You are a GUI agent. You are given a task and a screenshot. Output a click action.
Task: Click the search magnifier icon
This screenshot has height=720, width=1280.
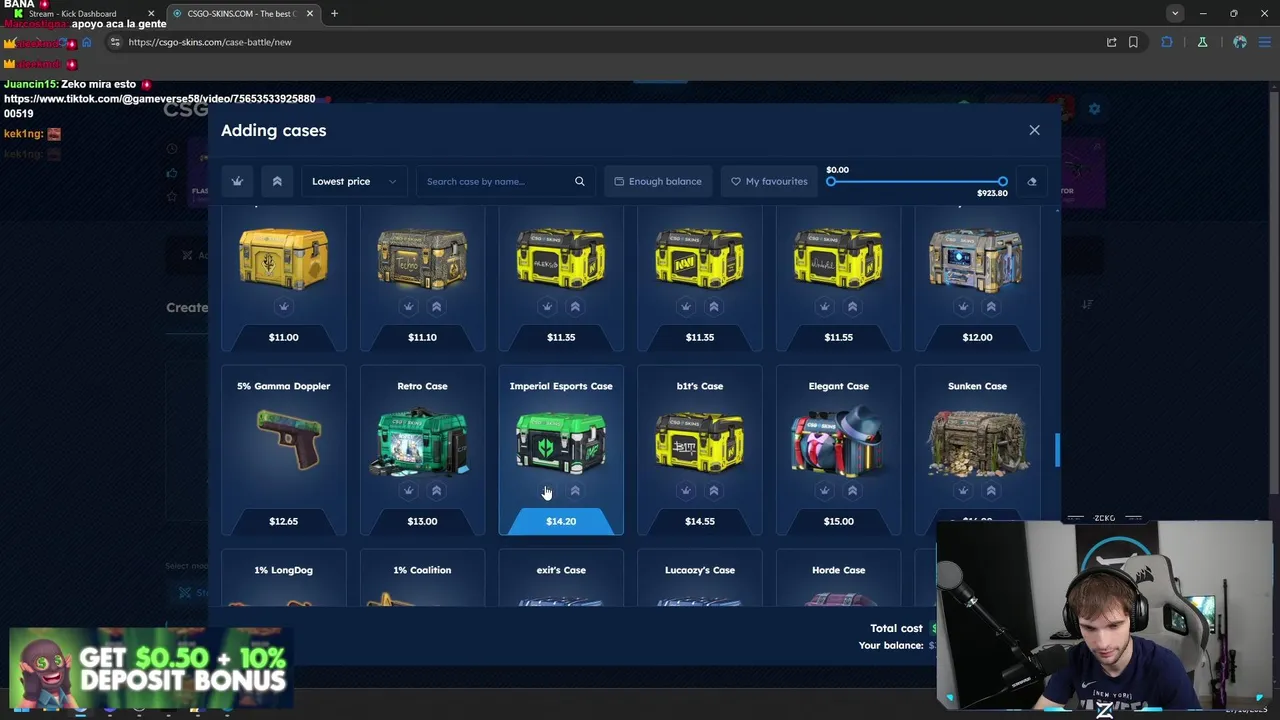[x=579, y=181]
